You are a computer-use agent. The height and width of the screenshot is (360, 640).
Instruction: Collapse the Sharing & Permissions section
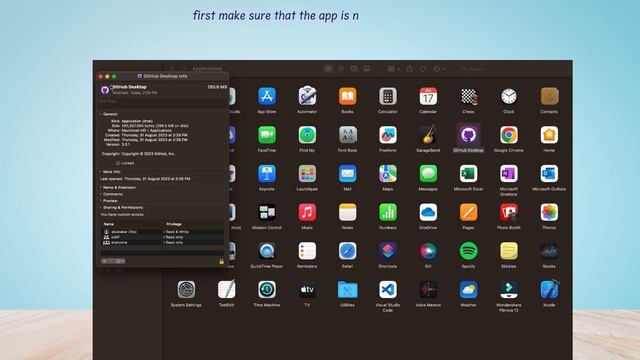point(101,207)
